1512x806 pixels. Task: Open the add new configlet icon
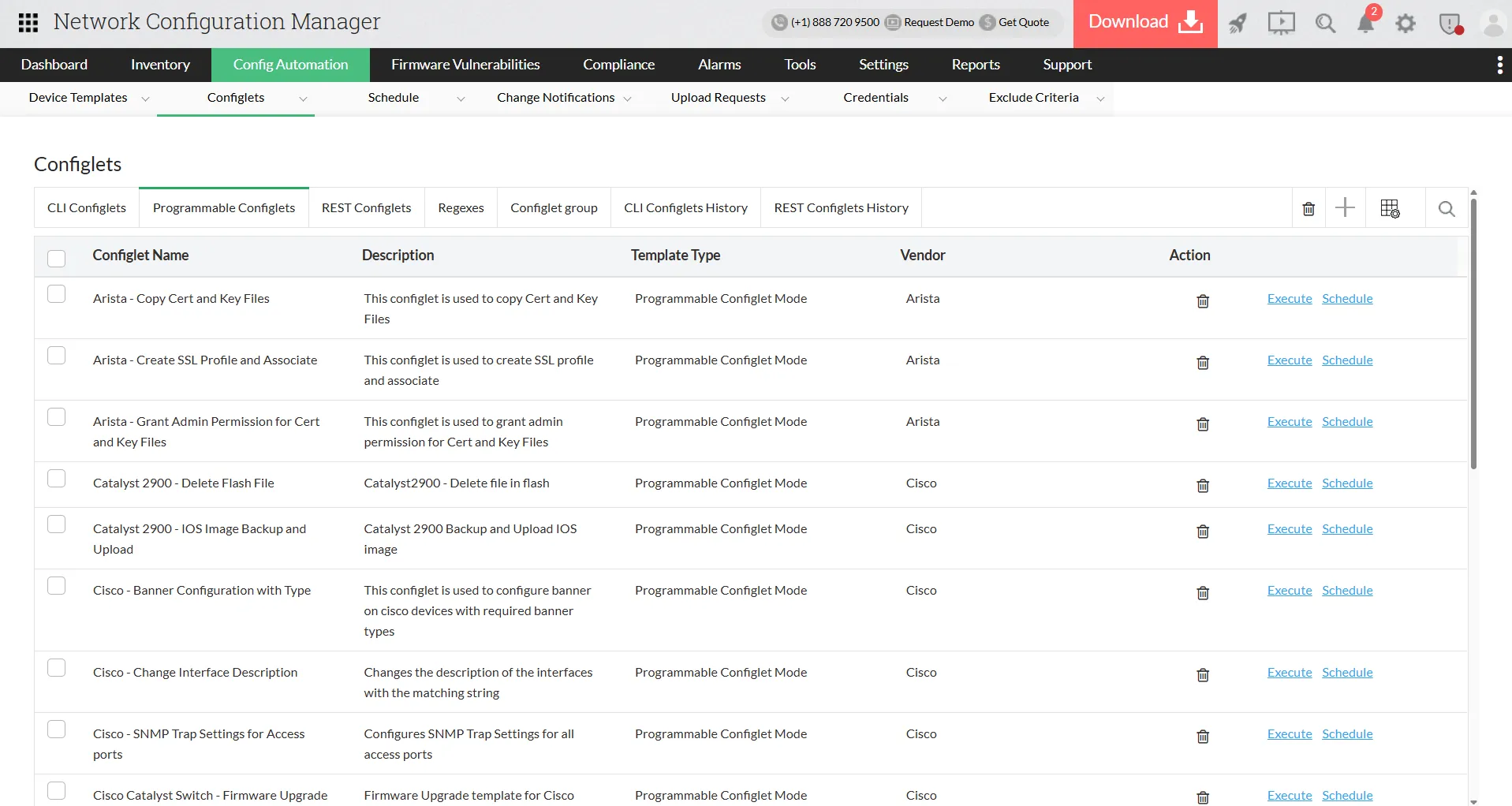click(1346, 207)
